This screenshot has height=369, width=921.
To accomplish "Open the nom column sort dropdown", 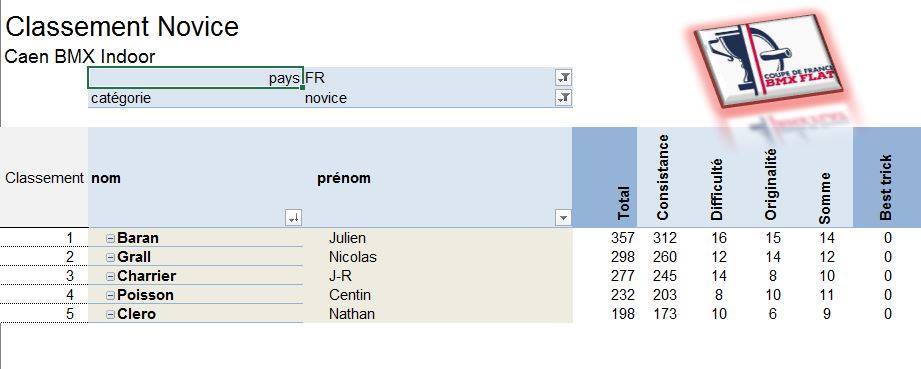I will coord(293,218).
